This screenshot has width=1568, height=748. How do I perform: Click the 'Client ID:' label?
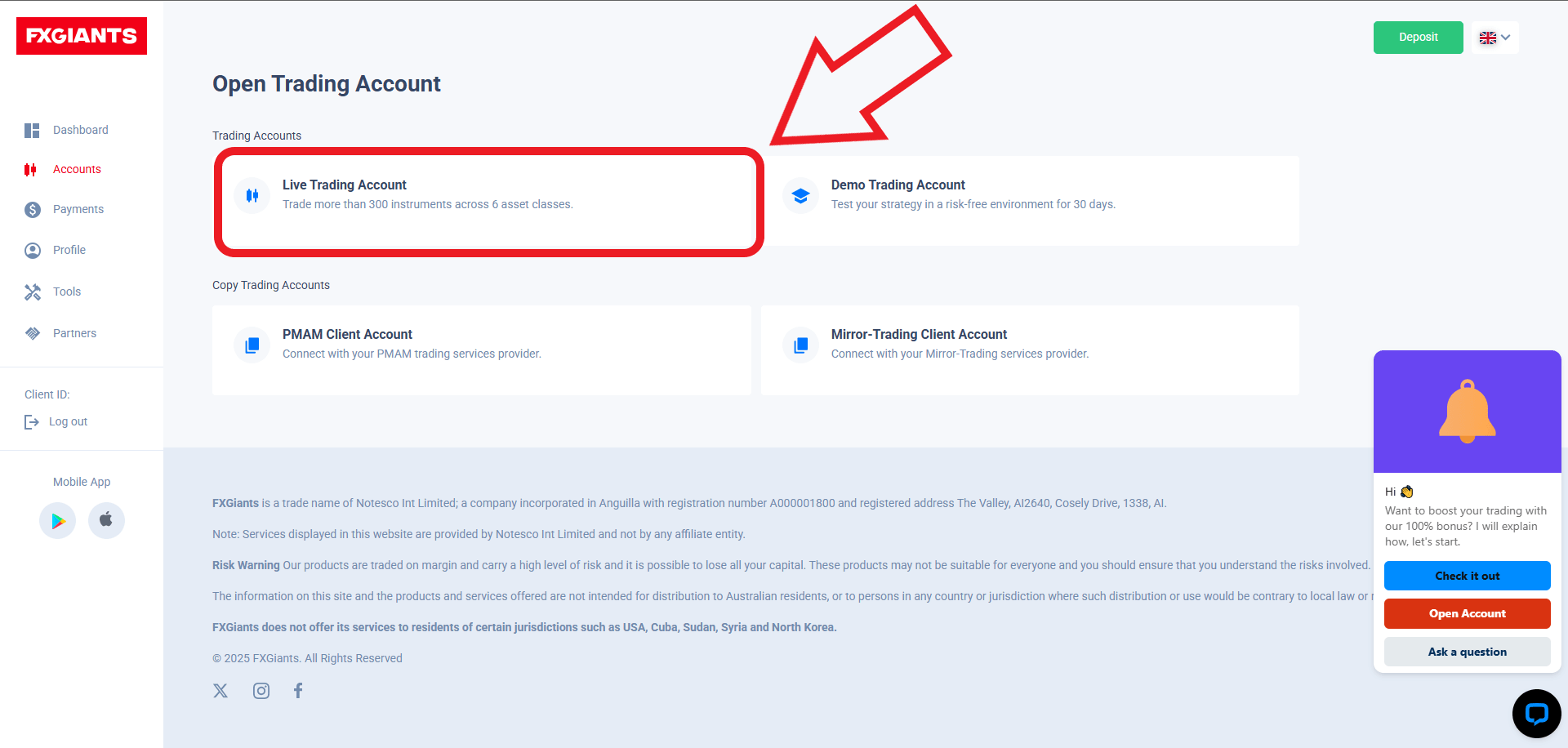pyautogui.click(x=47, y=394)
